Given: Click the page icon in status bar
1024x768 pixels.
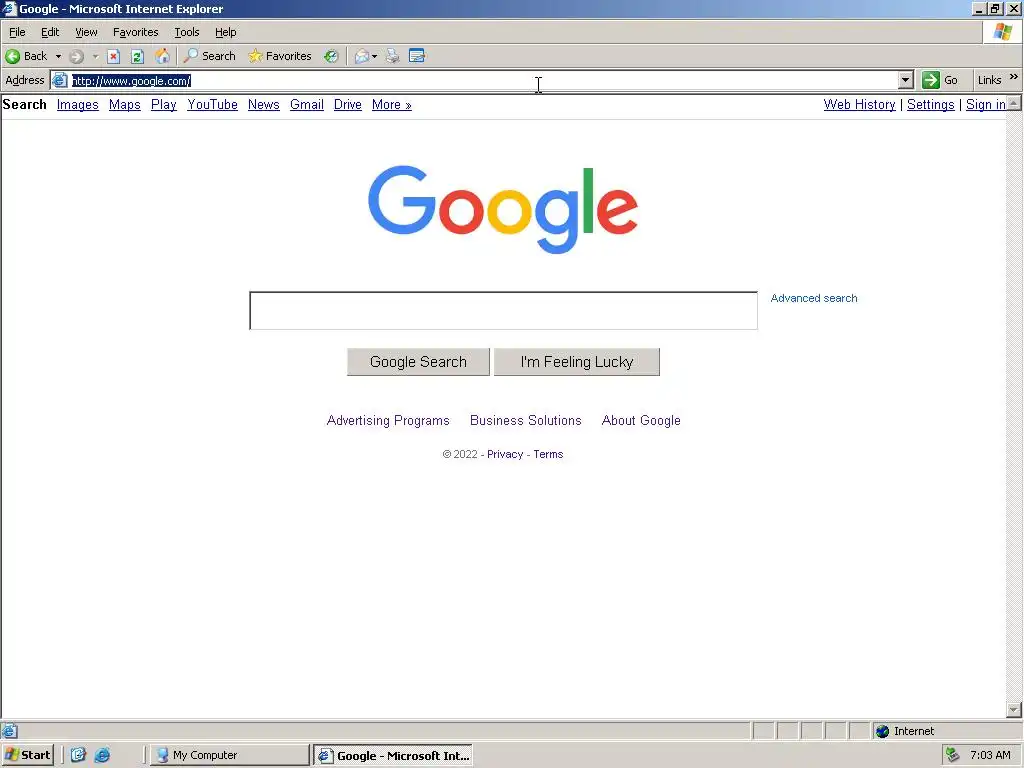Looking at the screenshot, I should (x=9, y=731).
